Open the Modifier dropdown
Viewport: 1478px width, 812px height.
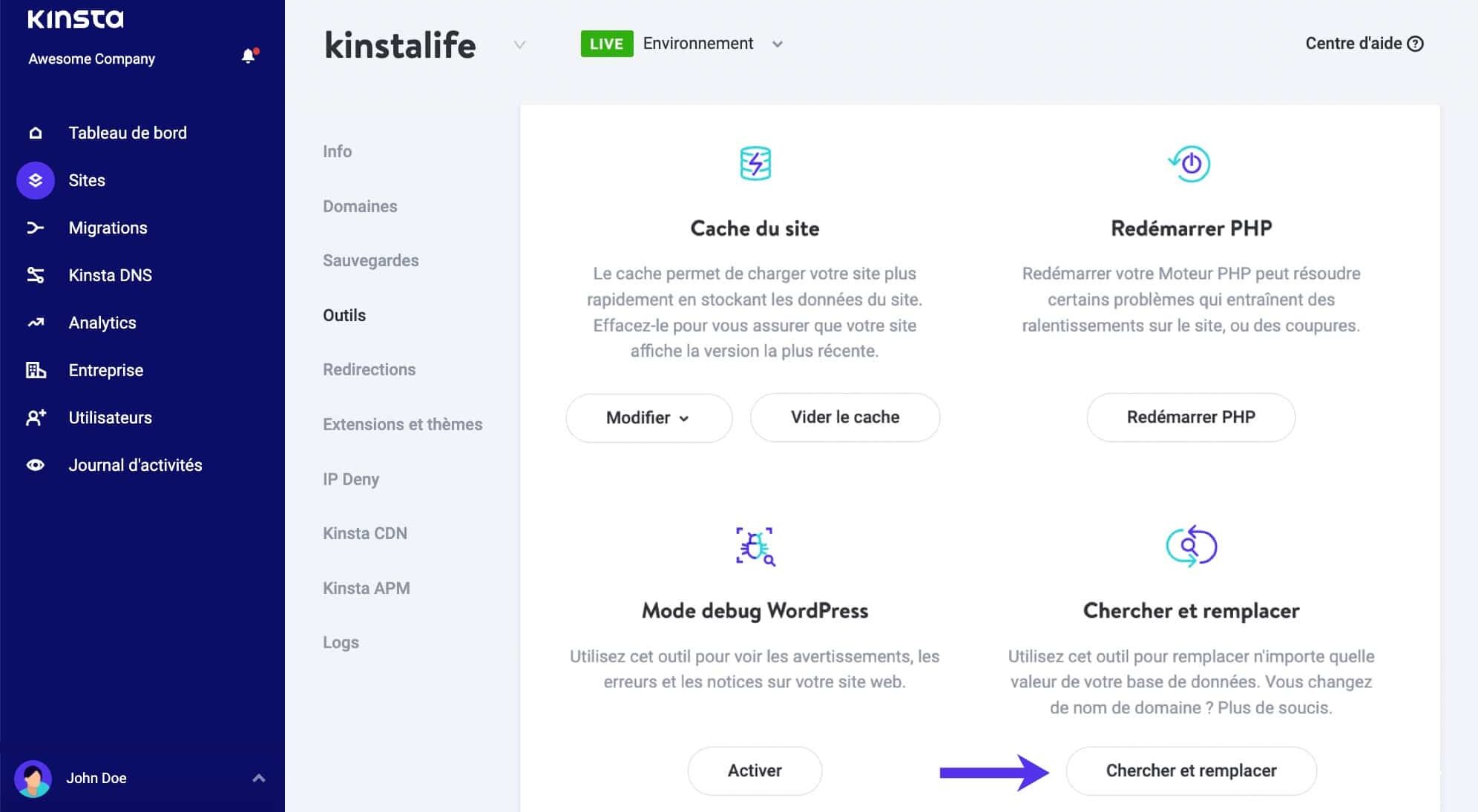pyautogui.click(x=648, y=417)
